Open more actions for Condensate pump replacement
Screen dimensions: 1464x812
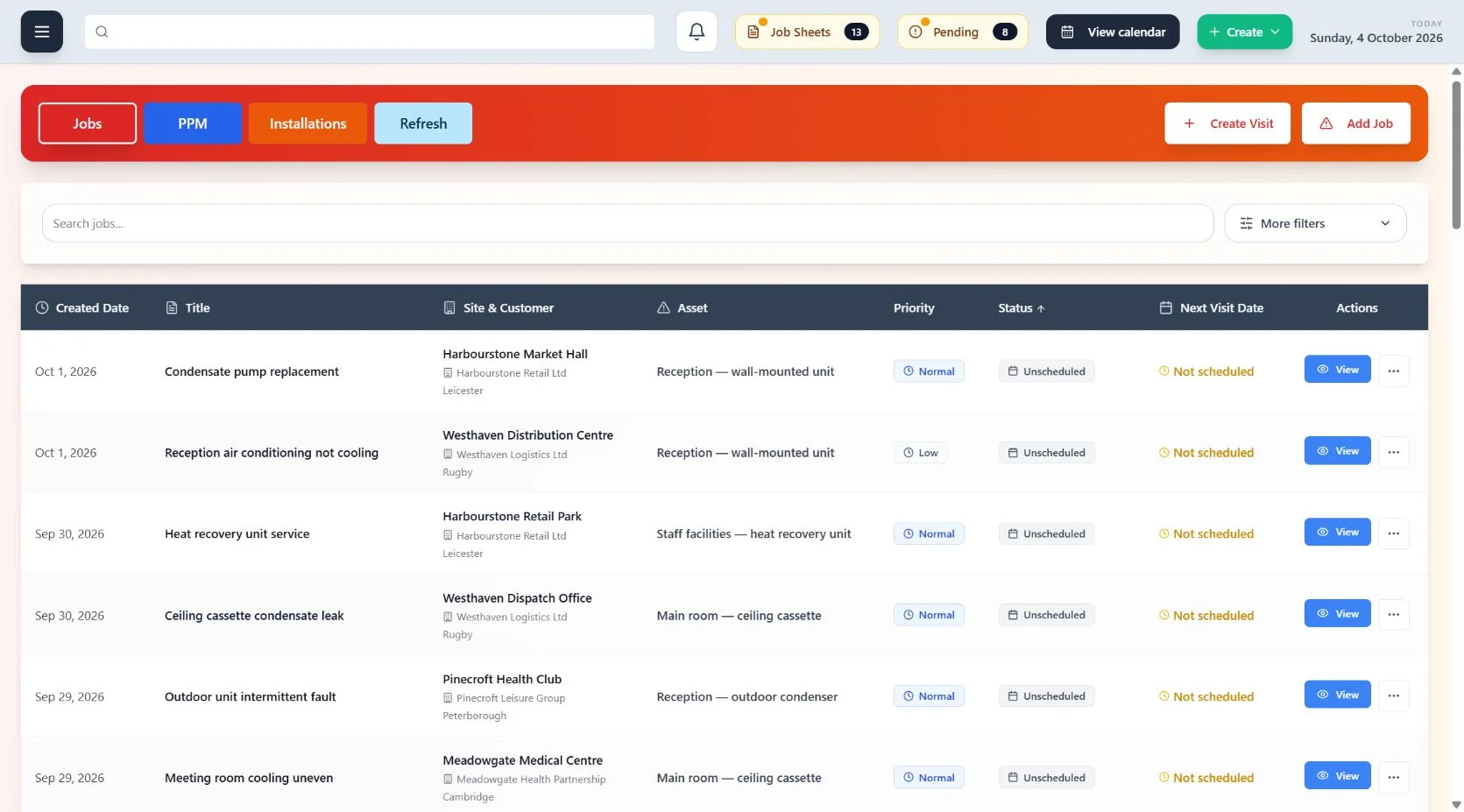[1394, 371]
